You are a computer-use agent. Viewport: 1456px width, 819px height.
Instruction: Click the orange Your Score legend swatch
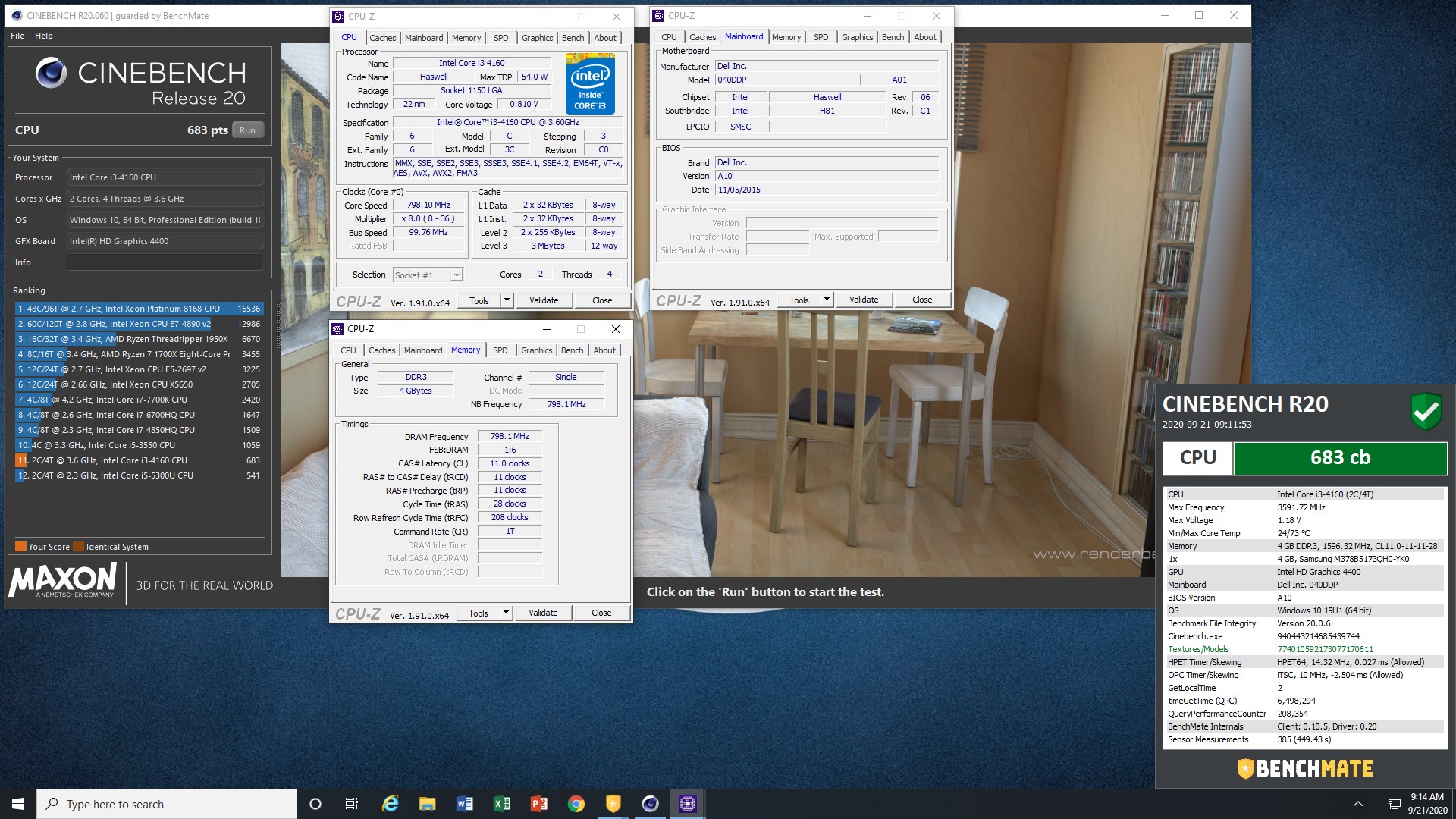[x=20, y=547]
